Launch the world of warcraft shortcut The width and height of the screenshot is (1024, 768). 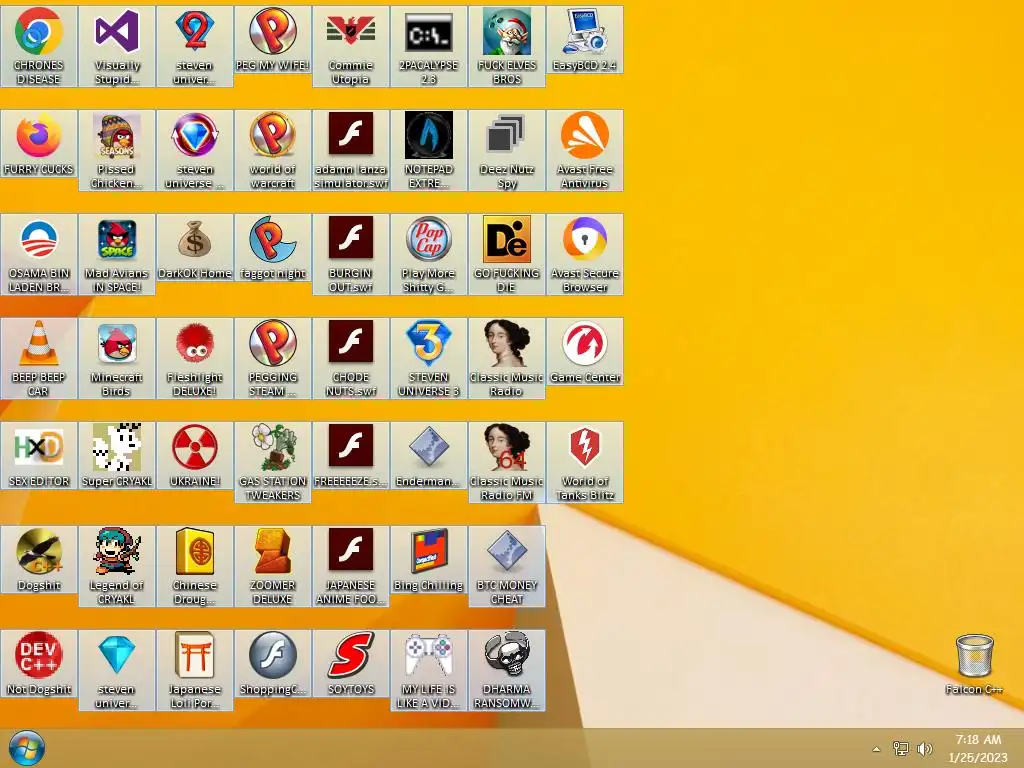pyautogui.click(x=272, y=150)
